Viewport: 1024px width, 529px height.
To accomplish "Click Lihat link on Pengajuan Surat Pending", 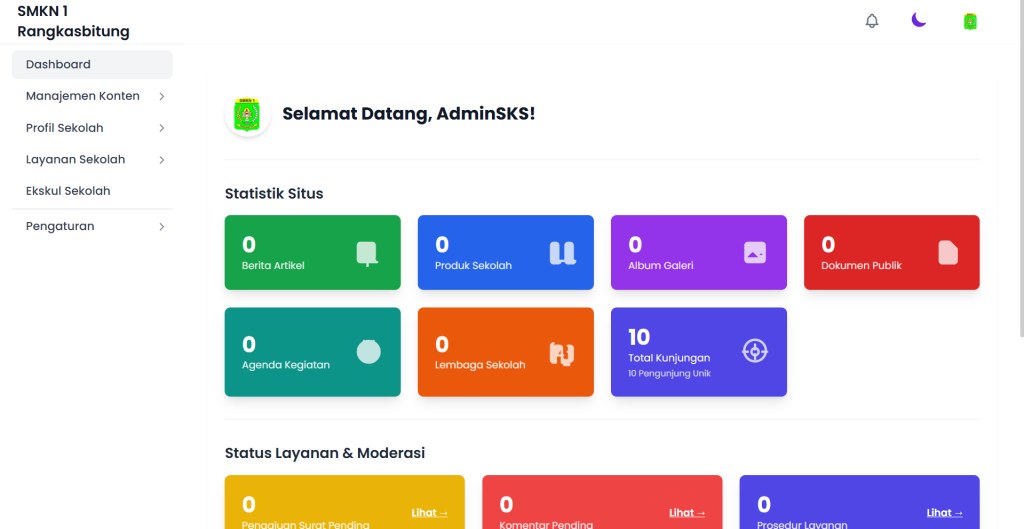I will [429, 513].
